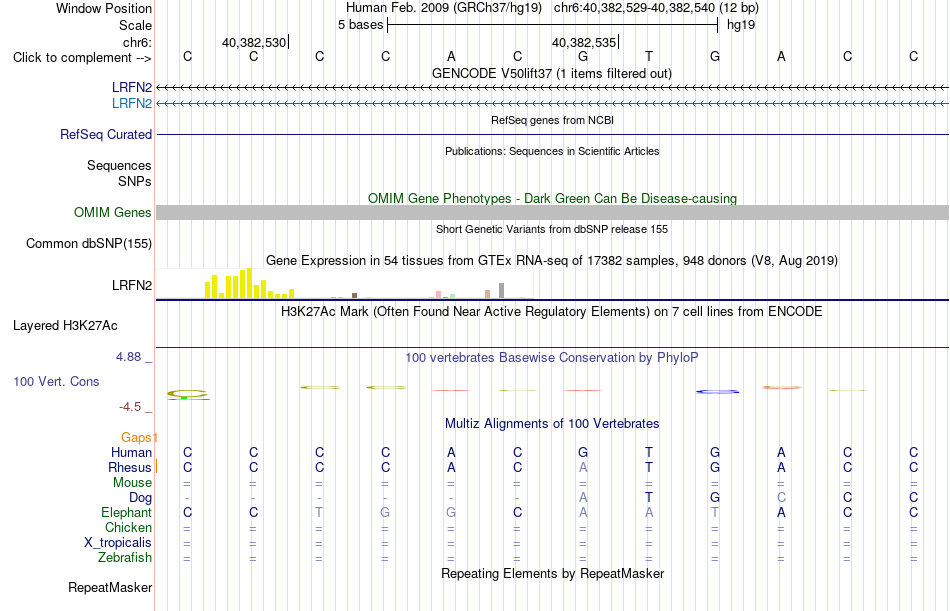Click the gray OMIM Genes bar
Image resolution: width=950 pixels, height=611 pixels.
(552, 212)
